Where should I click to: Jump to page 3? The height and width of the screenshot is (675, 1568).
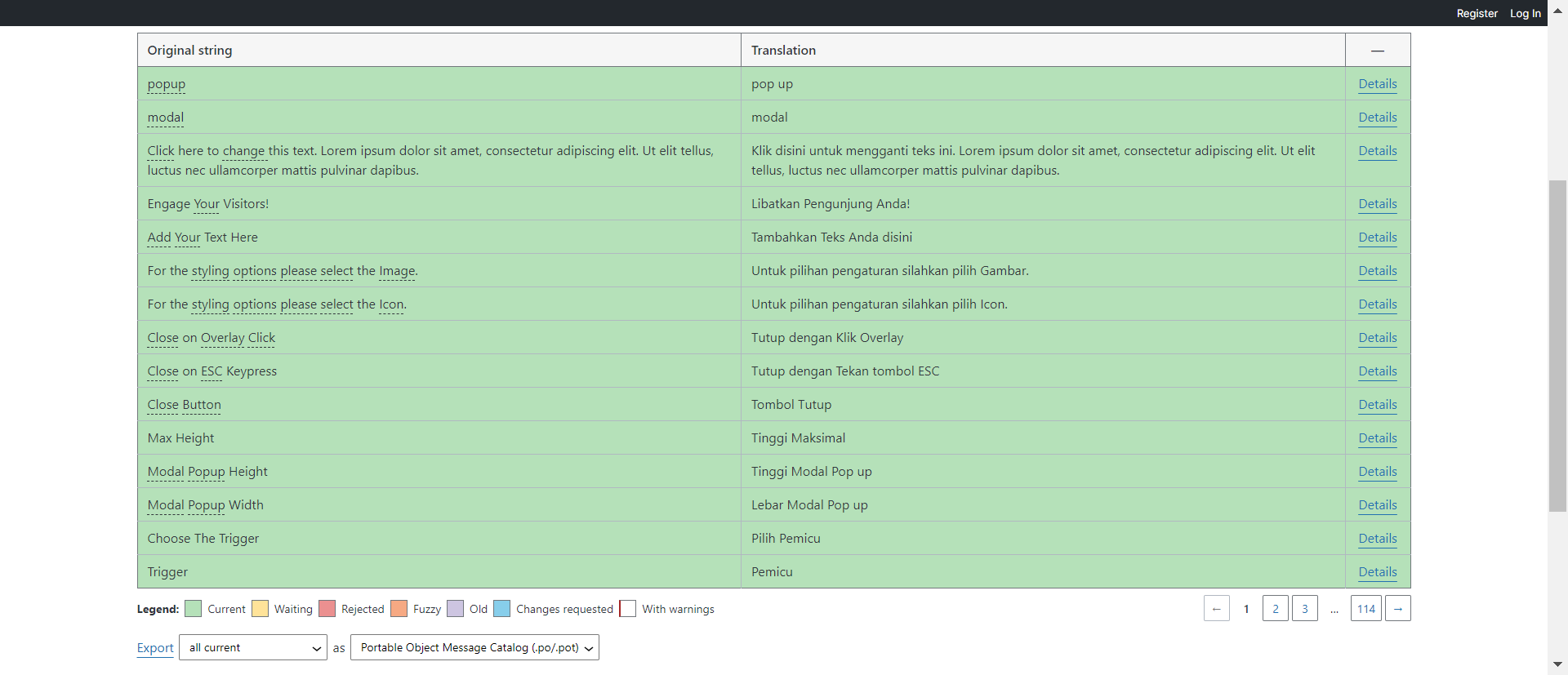pos(1304,609)
